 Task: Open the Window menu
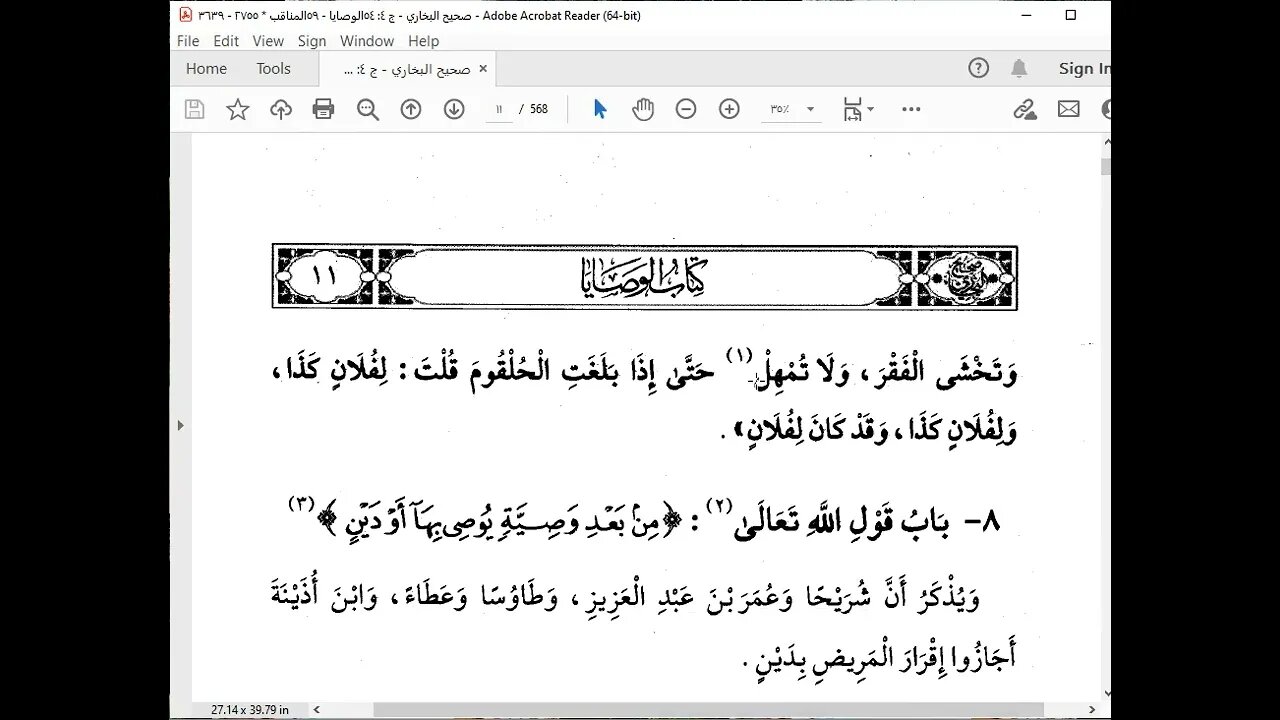367,41
